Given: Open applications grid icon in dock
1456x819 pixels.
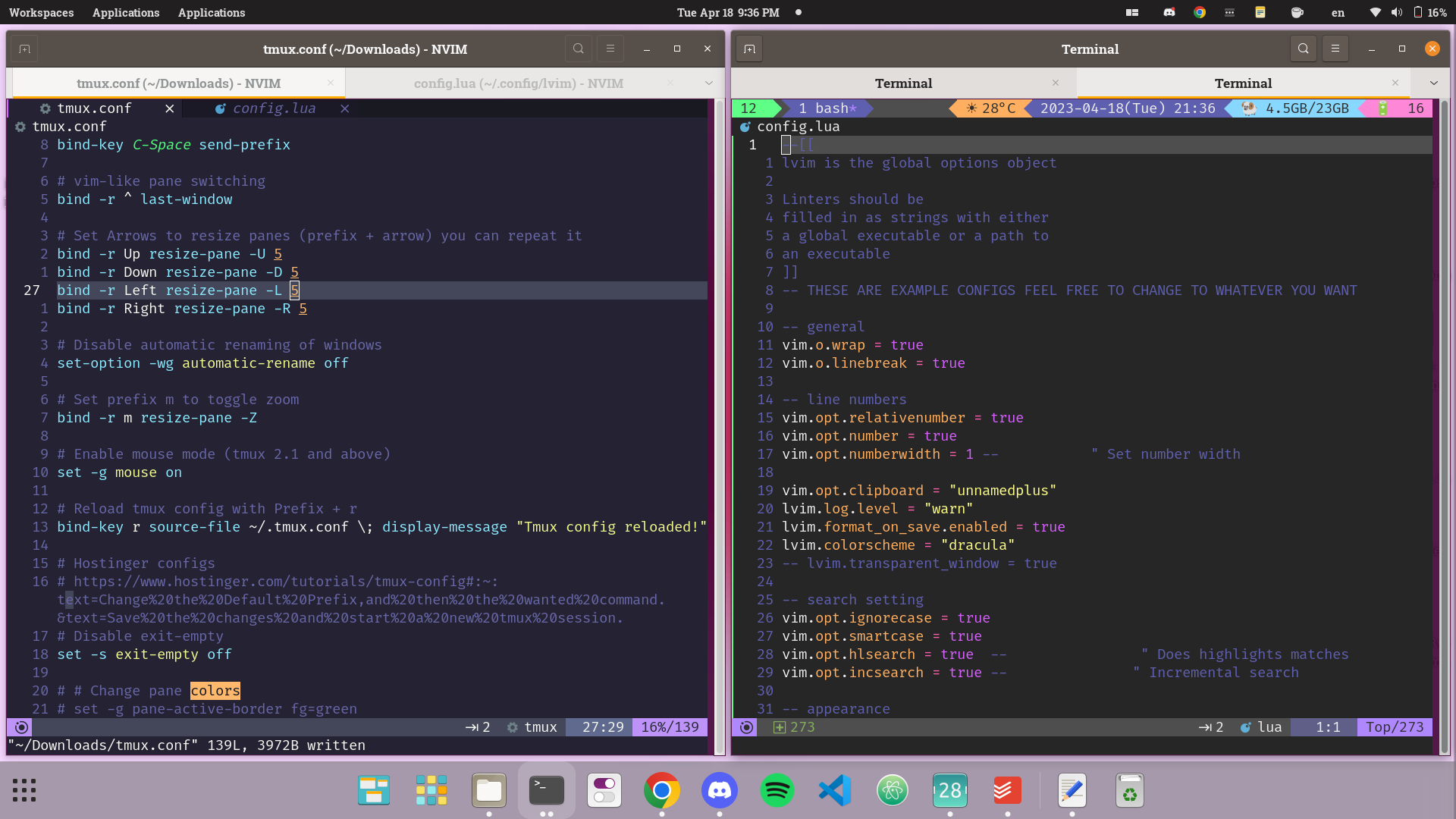Looking at the screenshot, I should coord(431,790).
